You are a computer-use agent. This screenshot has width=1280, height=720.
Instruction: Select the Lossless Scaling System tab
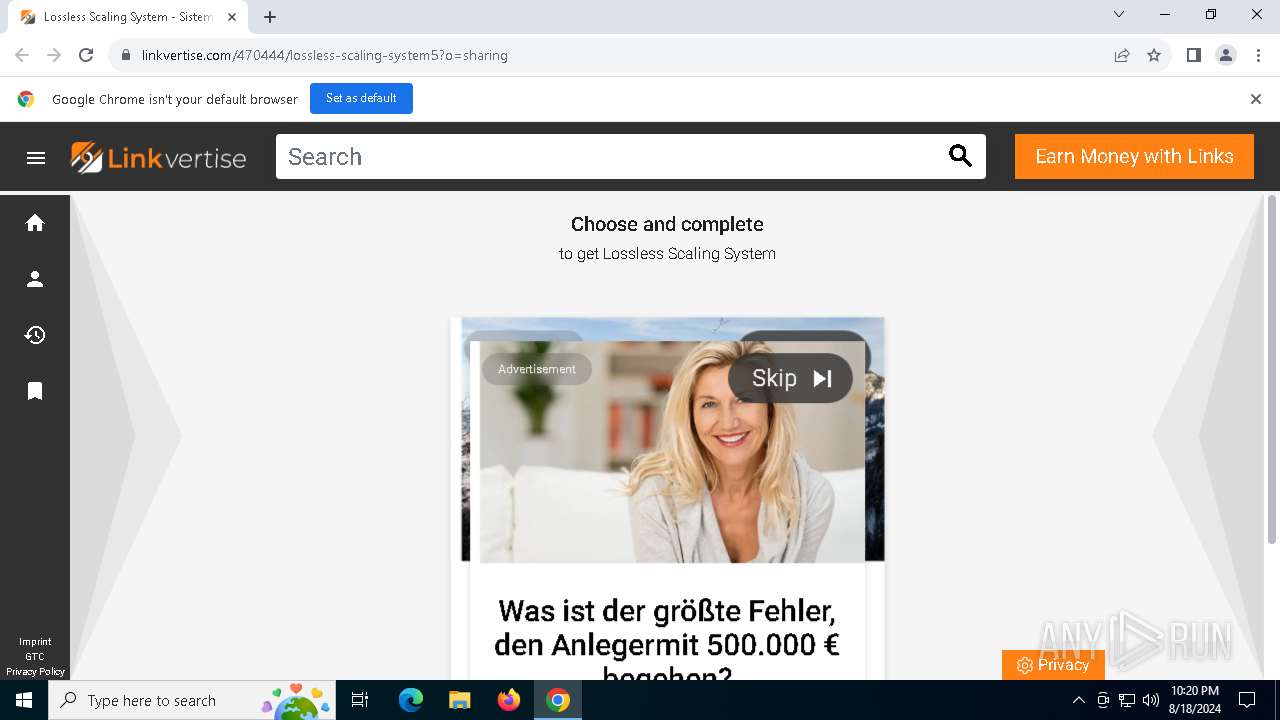(126, 17)
